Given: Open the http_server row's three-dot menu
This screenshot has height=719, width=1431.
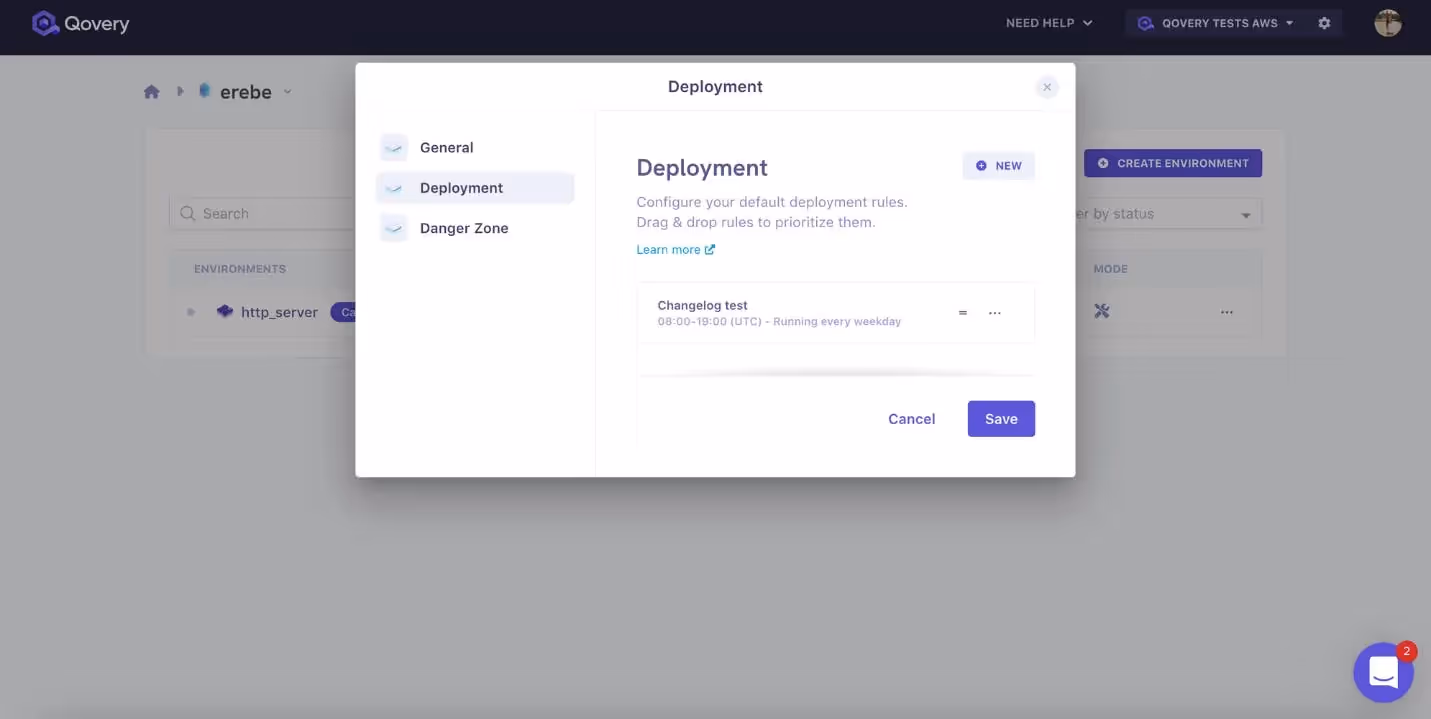Looking at the screenshot, I should pyautogui.click(x=1227, y=312).
